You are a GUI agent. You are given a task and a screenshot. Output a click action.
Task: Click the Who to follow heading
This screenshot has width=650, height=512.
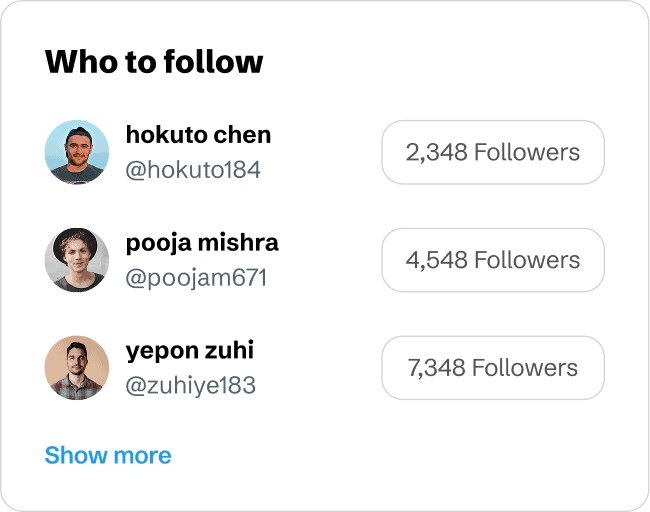(154, 62)
